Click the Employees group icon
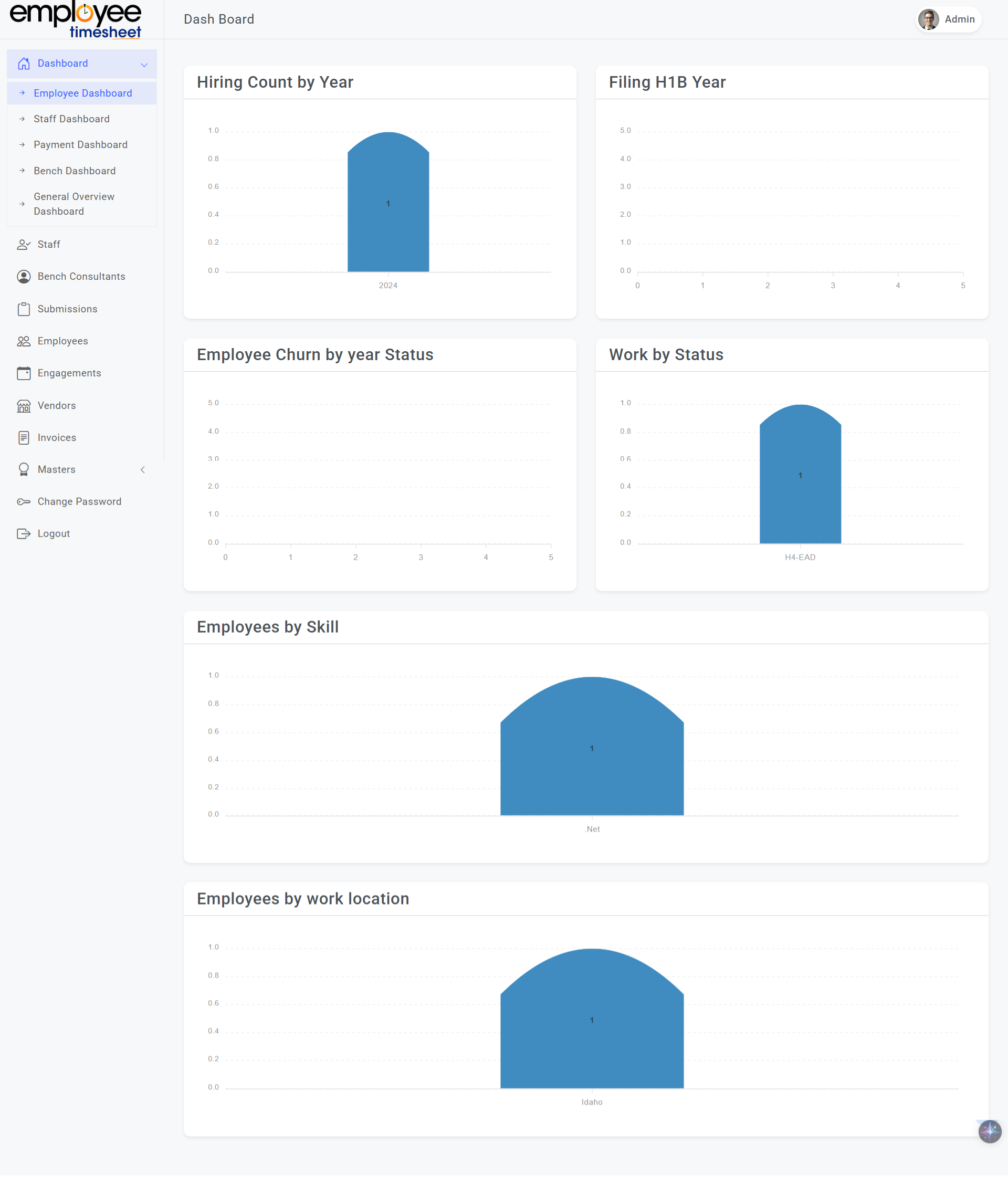The height and width of the screenshot is (1177, 1008). (23, 341)
